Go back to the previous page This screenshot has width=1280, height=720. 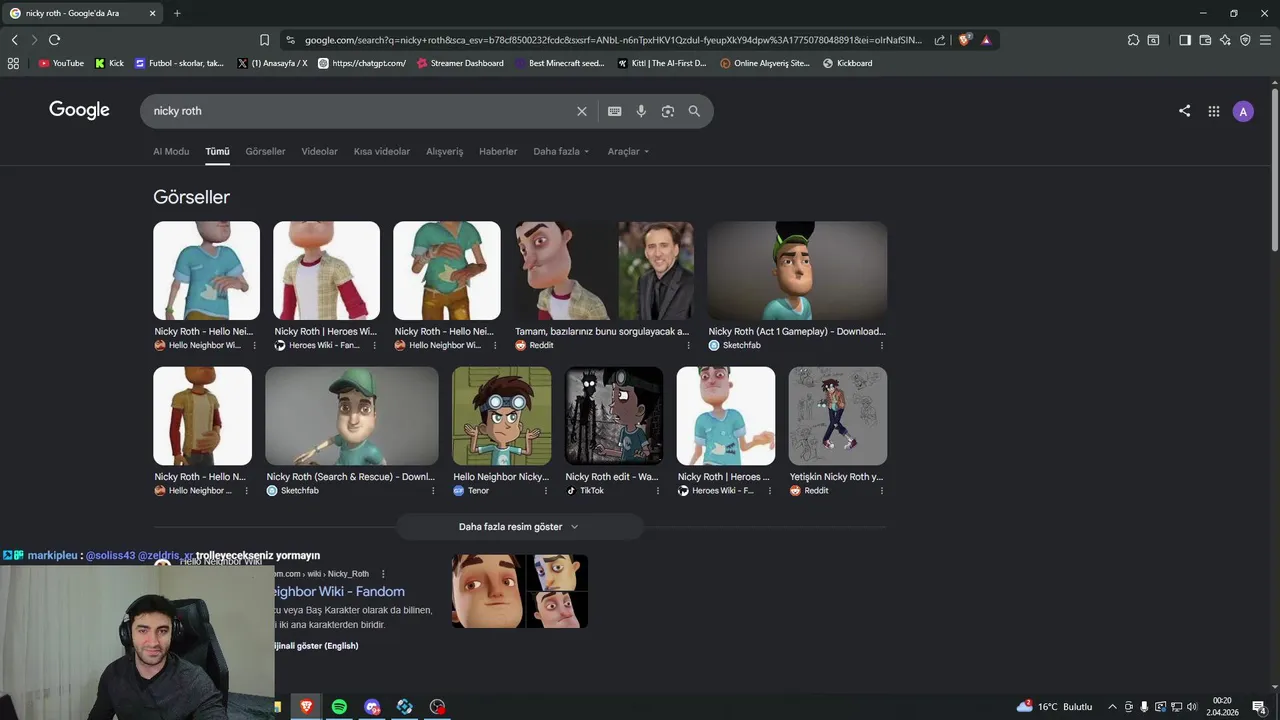coord(14,40)
